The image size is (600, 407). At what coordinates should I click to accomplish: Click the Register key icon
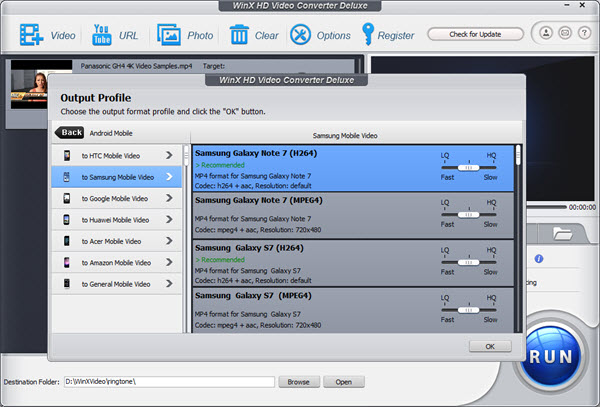(x=368, y=34)
